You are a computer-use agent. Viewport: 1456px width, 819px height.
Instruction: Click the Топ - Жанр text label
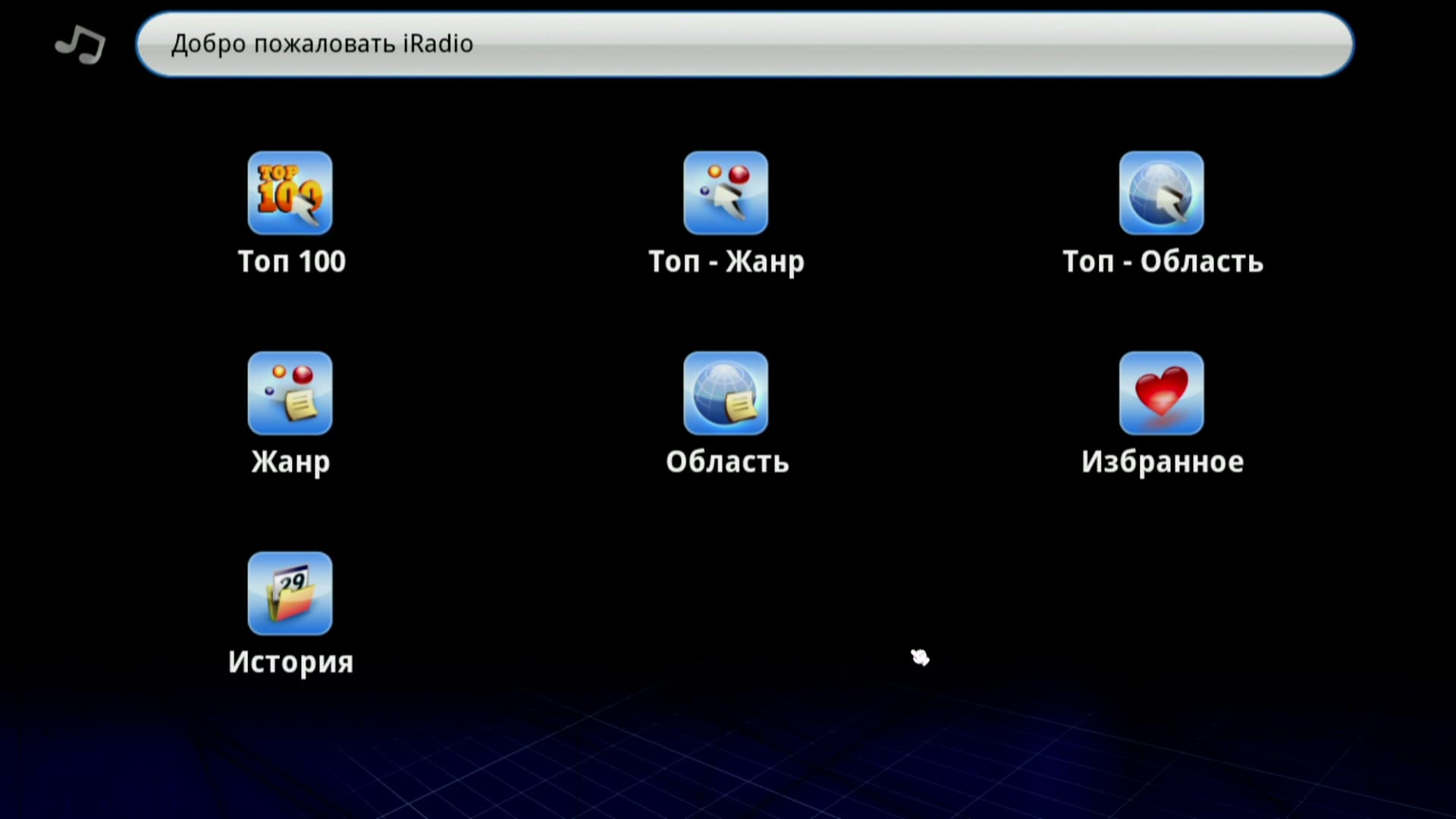(726, 262)
